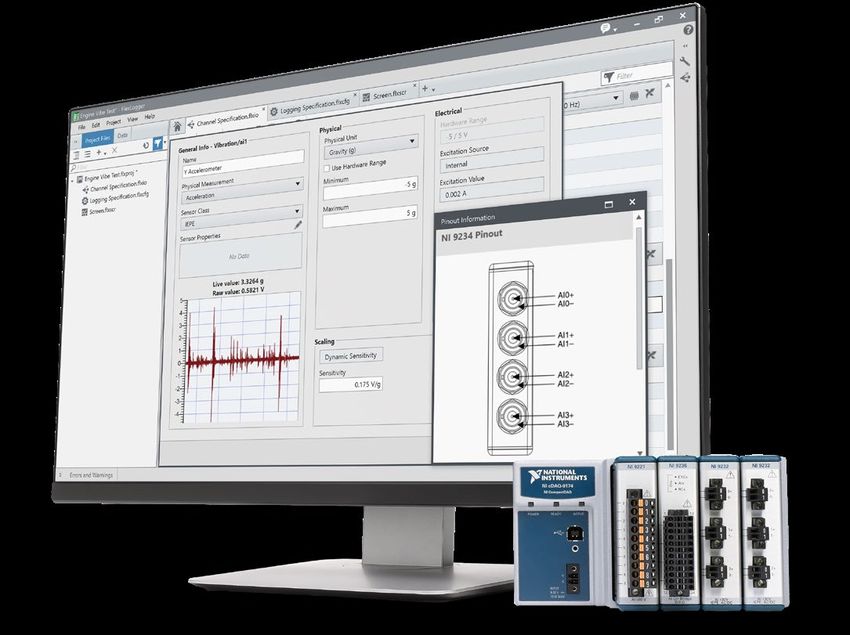Open the Project menu
The width and height of the screenshot is (850, 635).
pyautogui.click(x=113, y=122)
